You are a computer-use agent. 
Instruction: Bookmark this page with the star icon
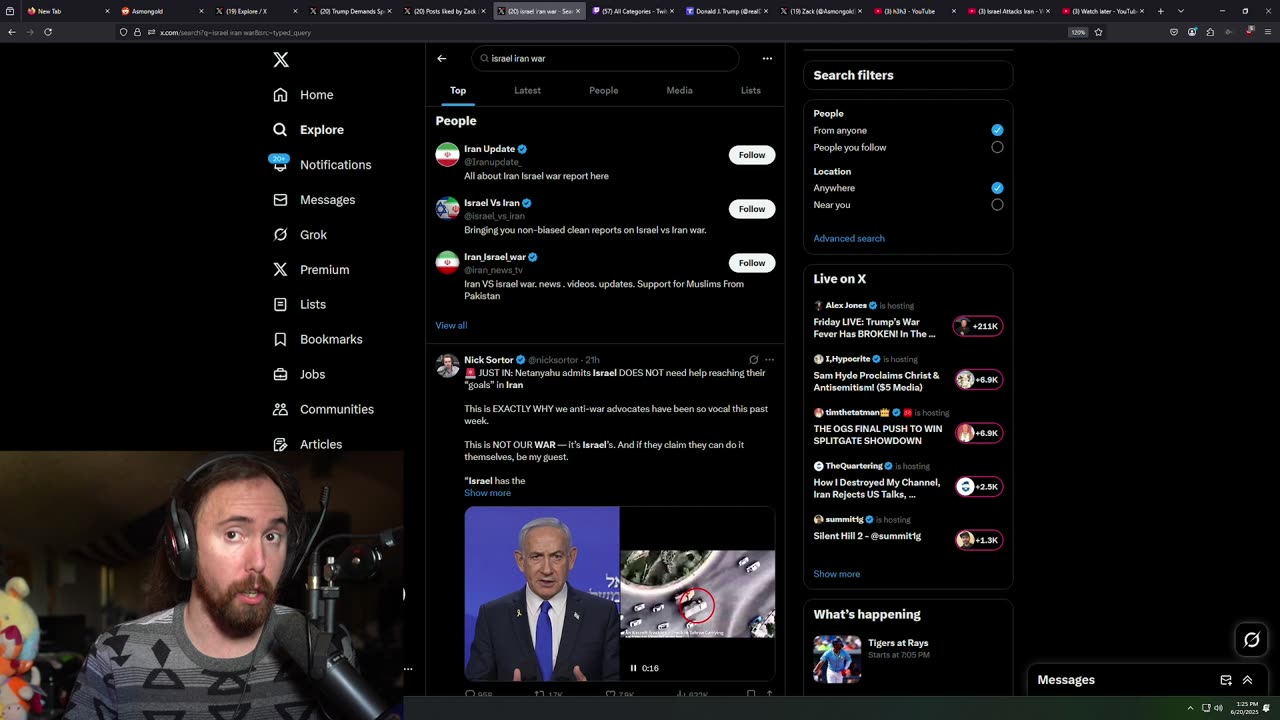1098,32
